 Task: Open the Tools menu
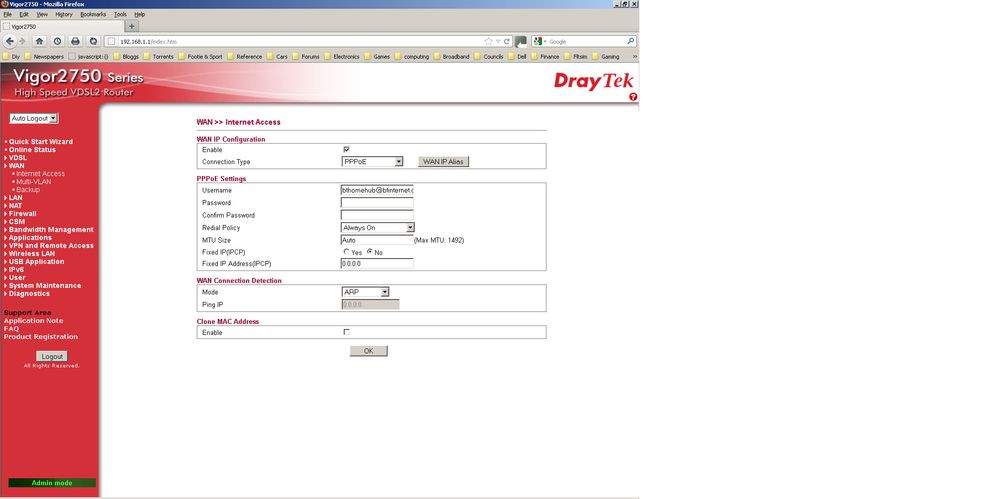pos(120,14)
